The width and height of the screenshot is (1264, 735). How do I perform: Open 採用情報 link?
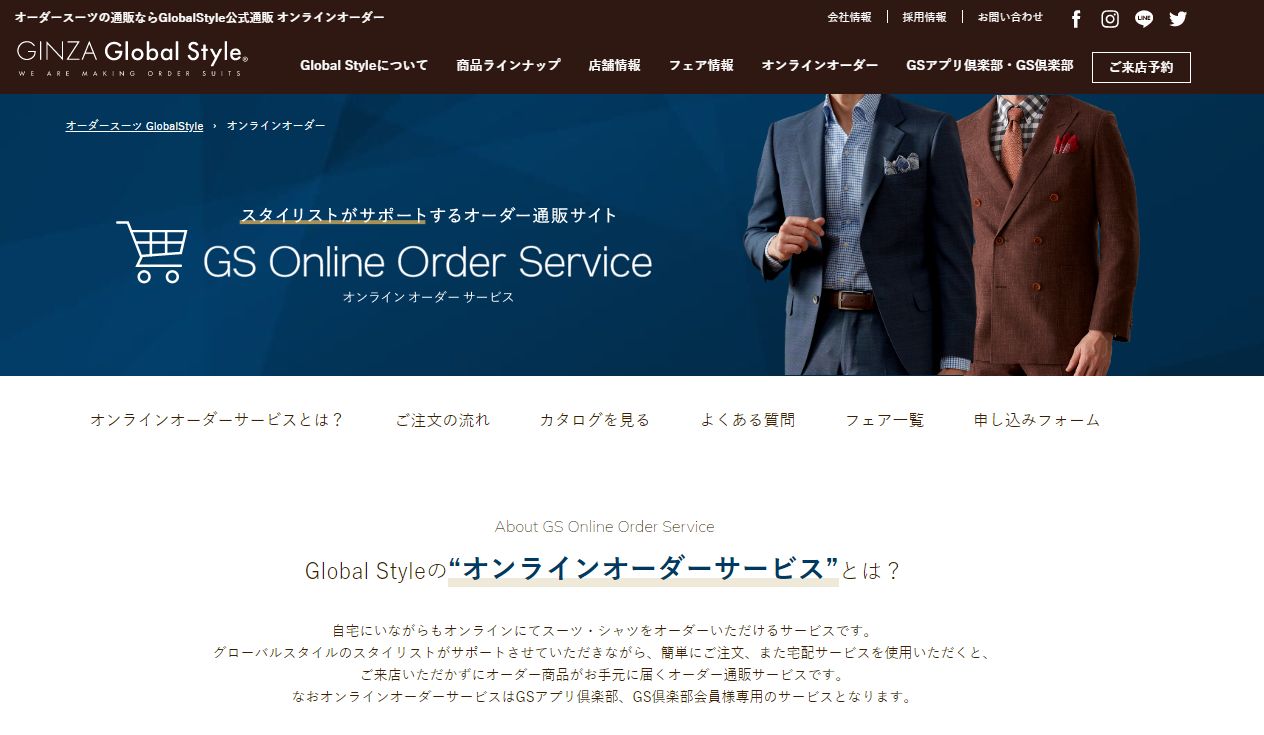[924, 17]
